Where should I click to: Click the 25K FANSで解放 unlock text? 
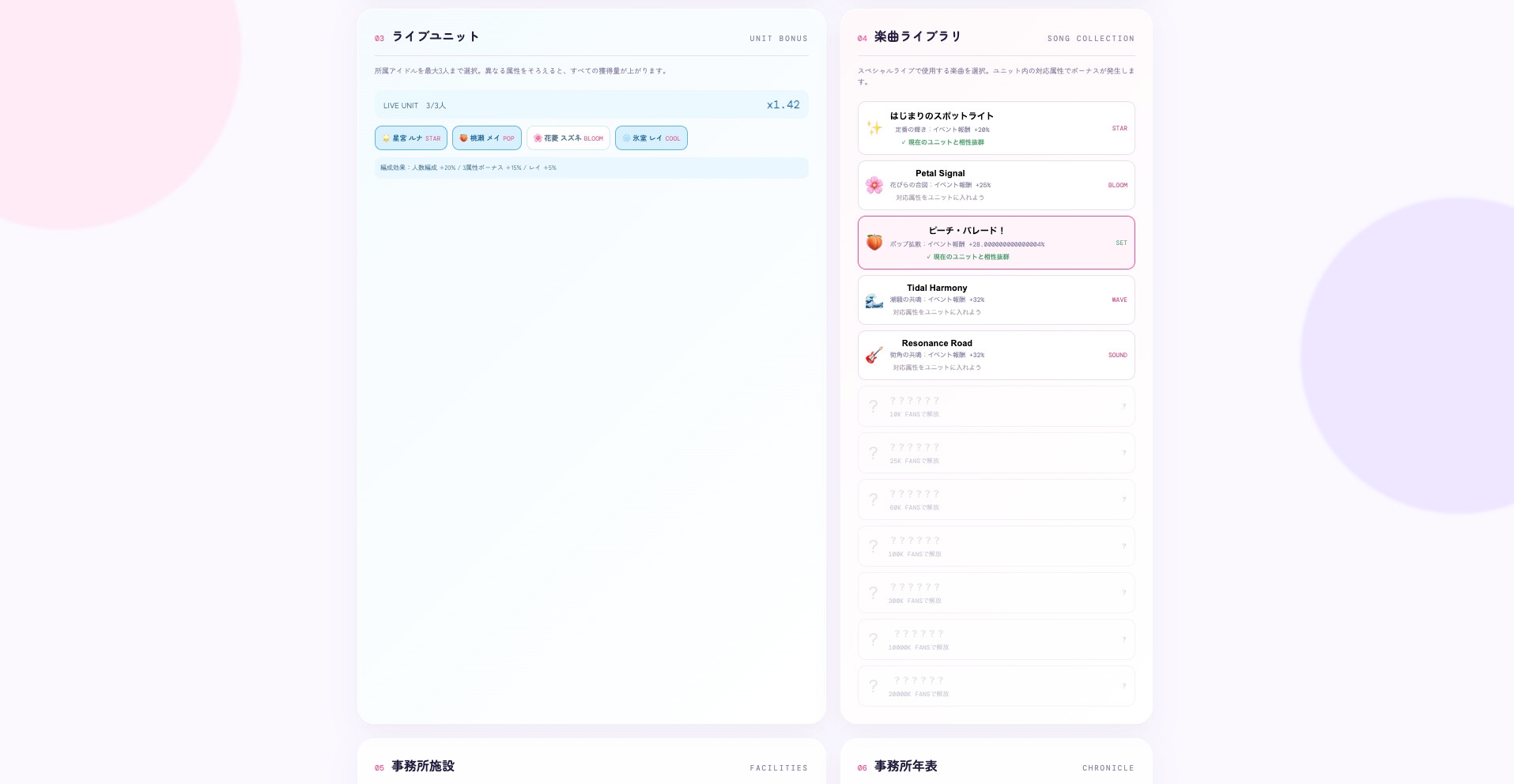(x=914, y=461)
